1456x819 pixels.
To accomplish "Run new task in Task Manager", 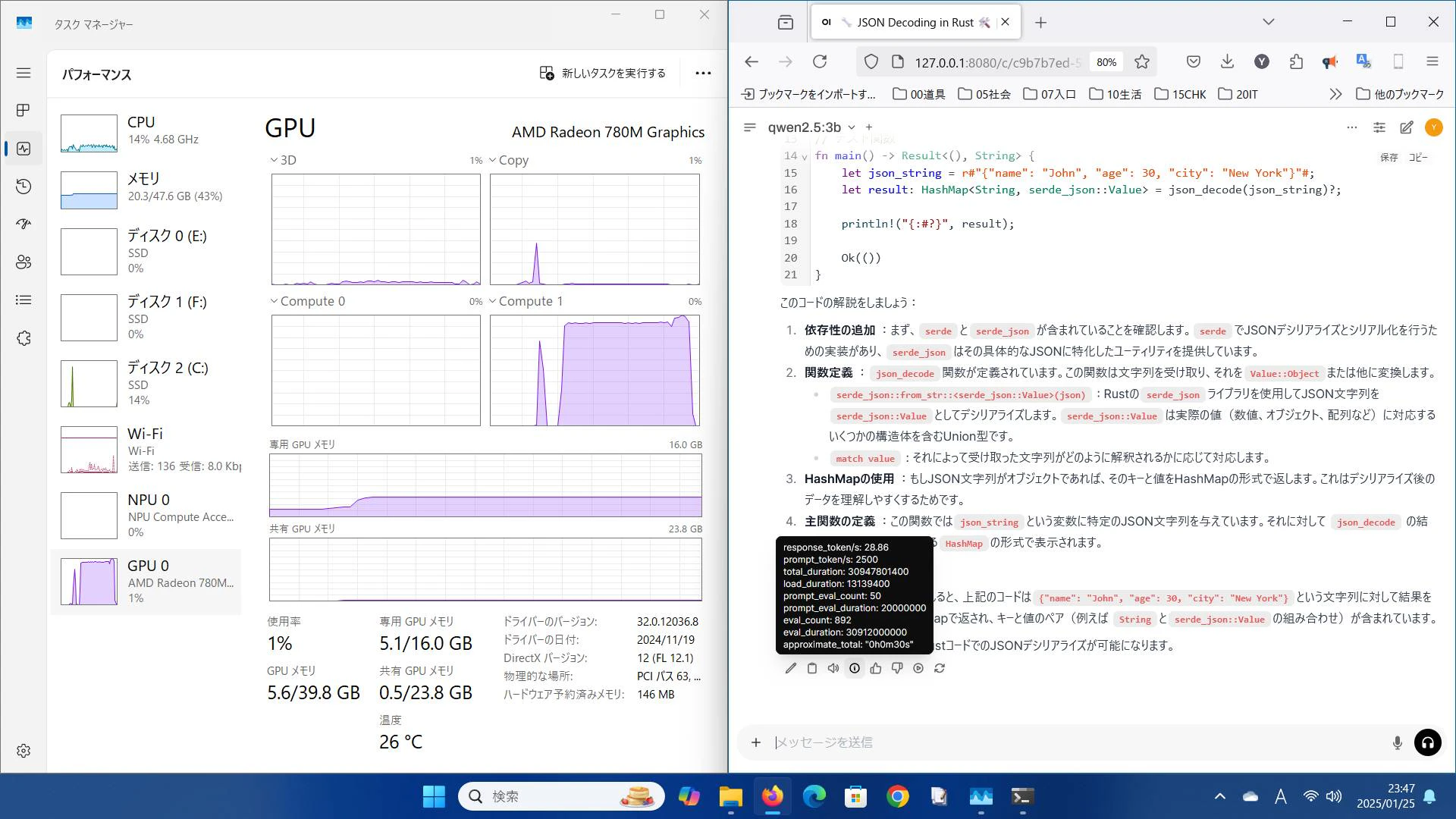I will [x=602, y=73].
